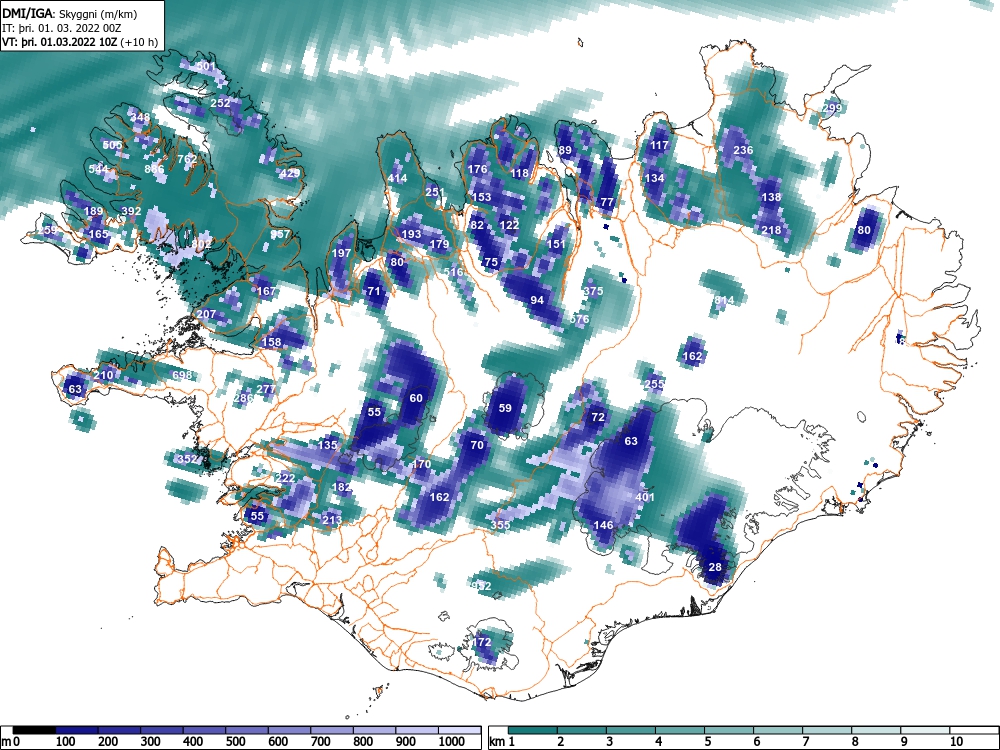Click the visibility value 151
This screenshot has height=750, width=1000.
pos(556,244)
